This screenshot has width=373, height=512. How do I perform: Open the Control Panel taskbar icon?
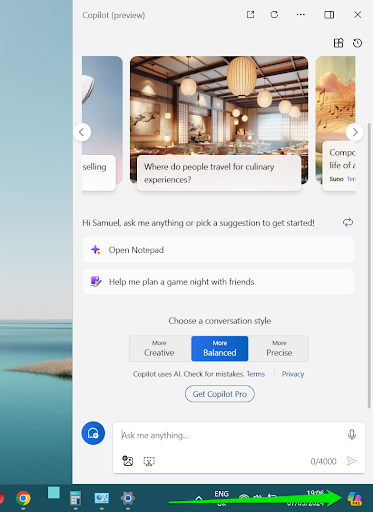pyautogui.click(x=102, y=499)
